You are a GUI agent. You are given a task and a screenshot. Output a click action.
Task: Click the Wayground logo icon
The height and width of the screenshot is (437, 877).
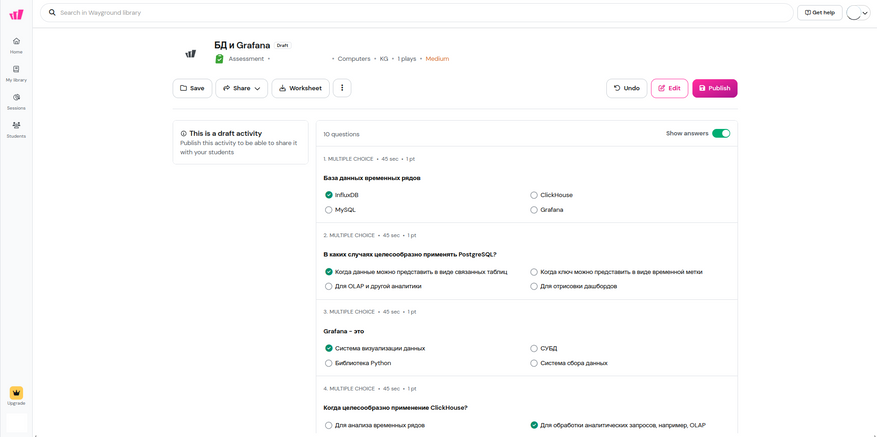(16, 14)
